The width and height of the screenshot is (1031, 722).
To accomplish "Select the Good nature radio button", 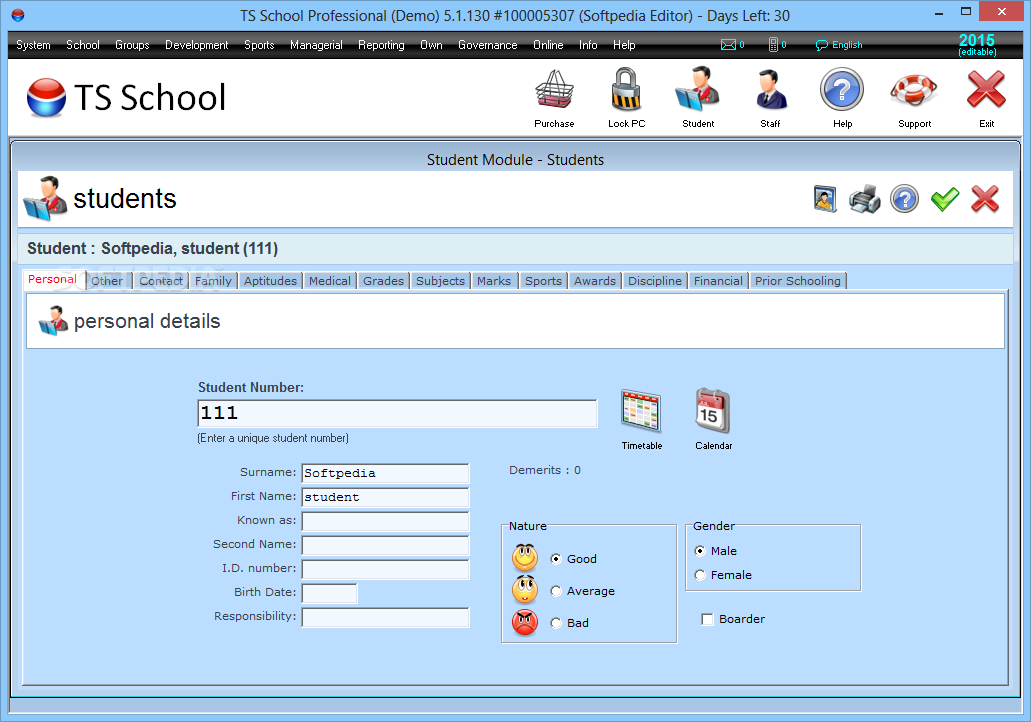I will tap(556, 559).
